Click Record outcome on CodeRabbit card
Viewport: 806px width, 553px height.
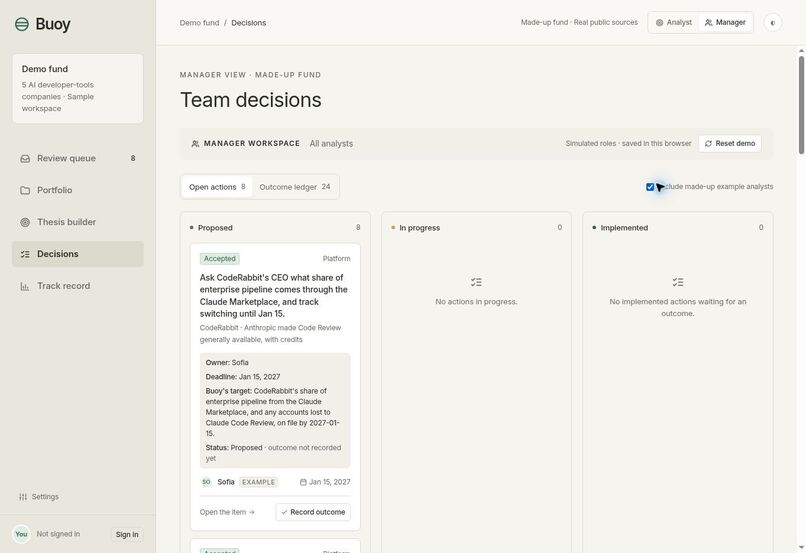[313, 512]
